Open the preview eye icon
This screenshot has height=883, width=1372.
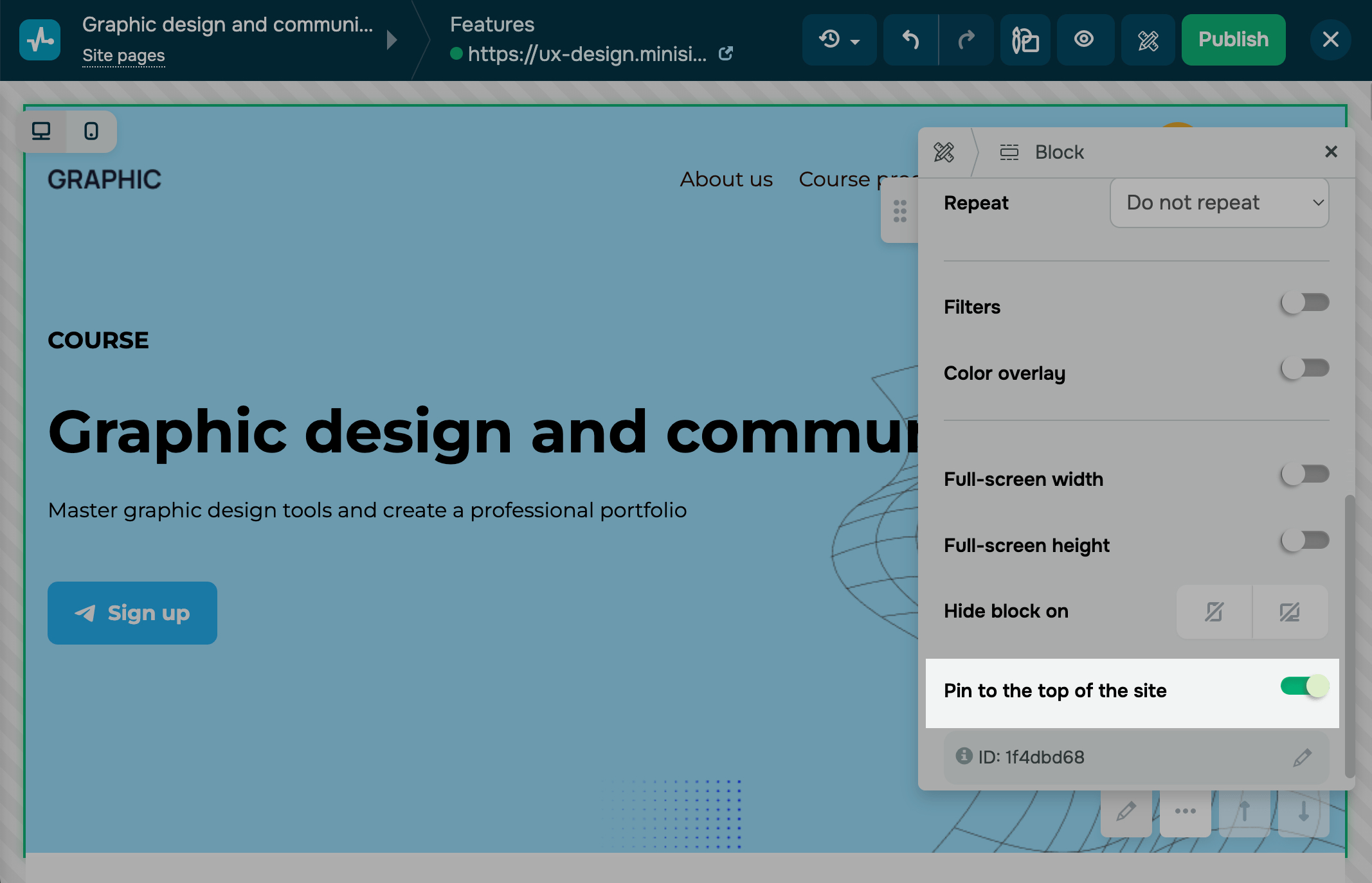1084,40
